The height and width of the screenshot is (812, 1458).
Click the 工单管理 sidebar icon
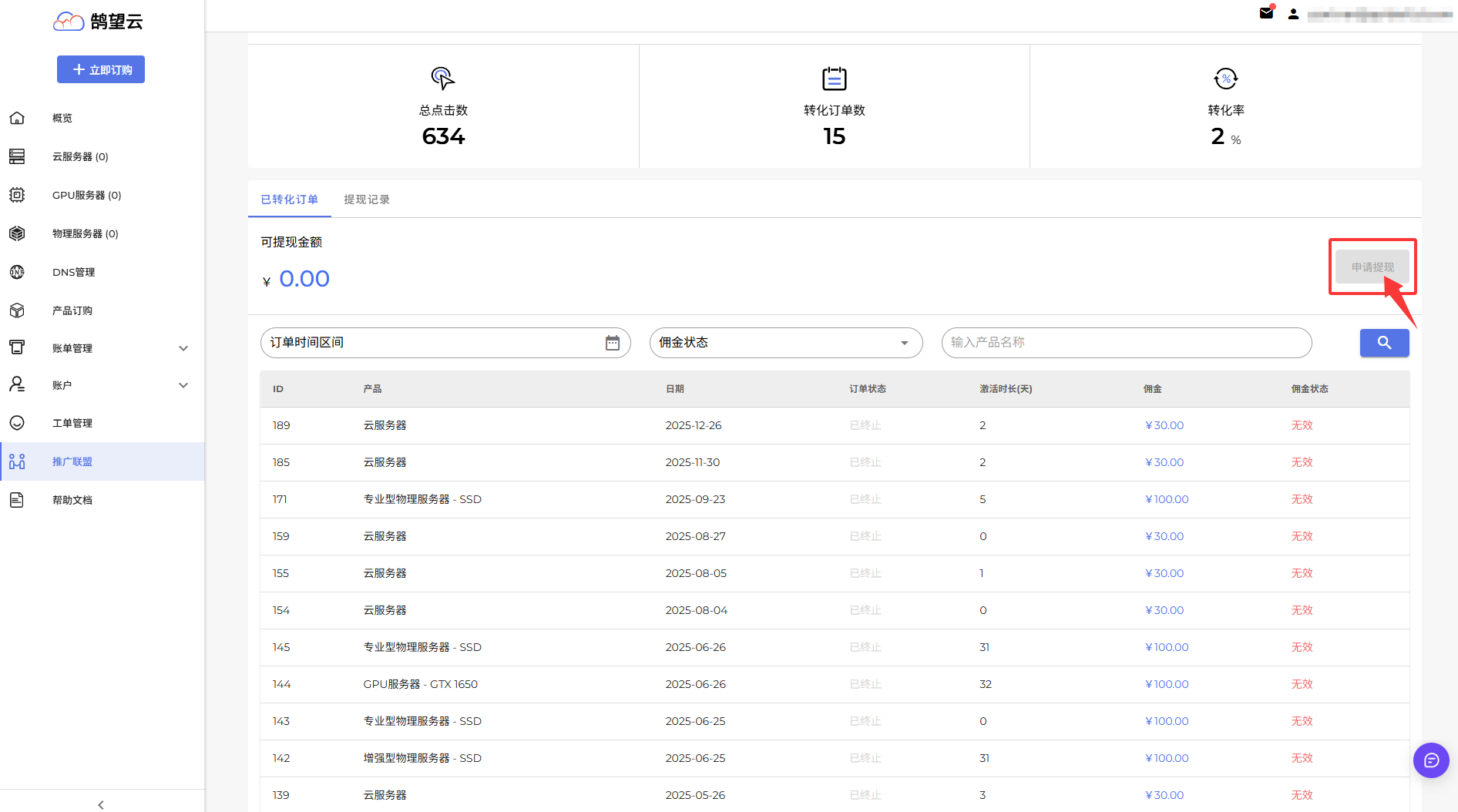tap(17, 423)
